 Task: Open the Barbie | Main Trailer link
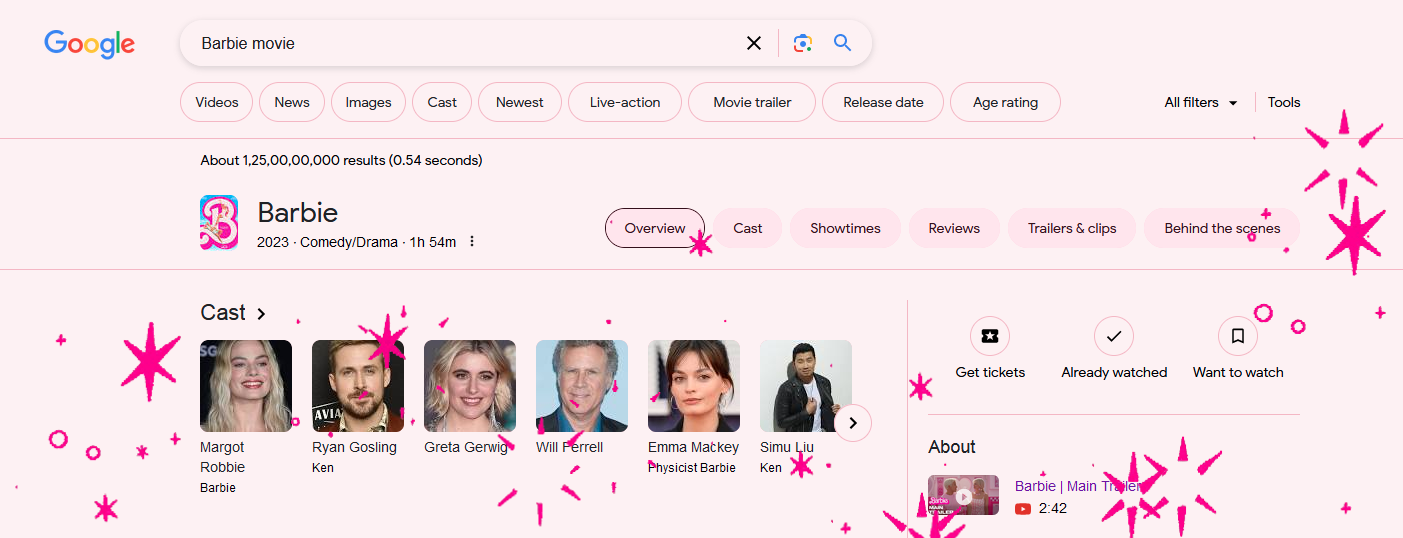(x=1078, y=486)
